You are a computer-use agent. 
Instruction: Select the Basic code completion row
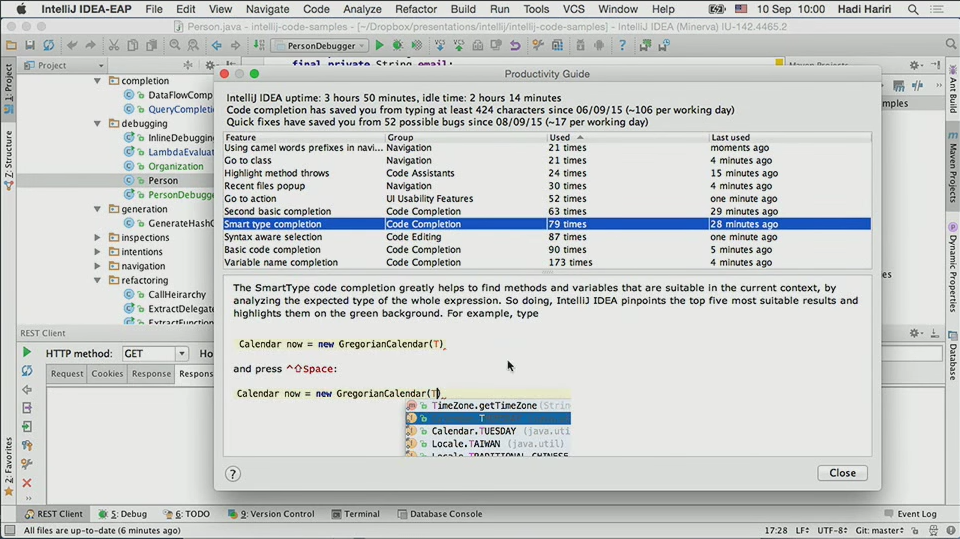point(547,250)
